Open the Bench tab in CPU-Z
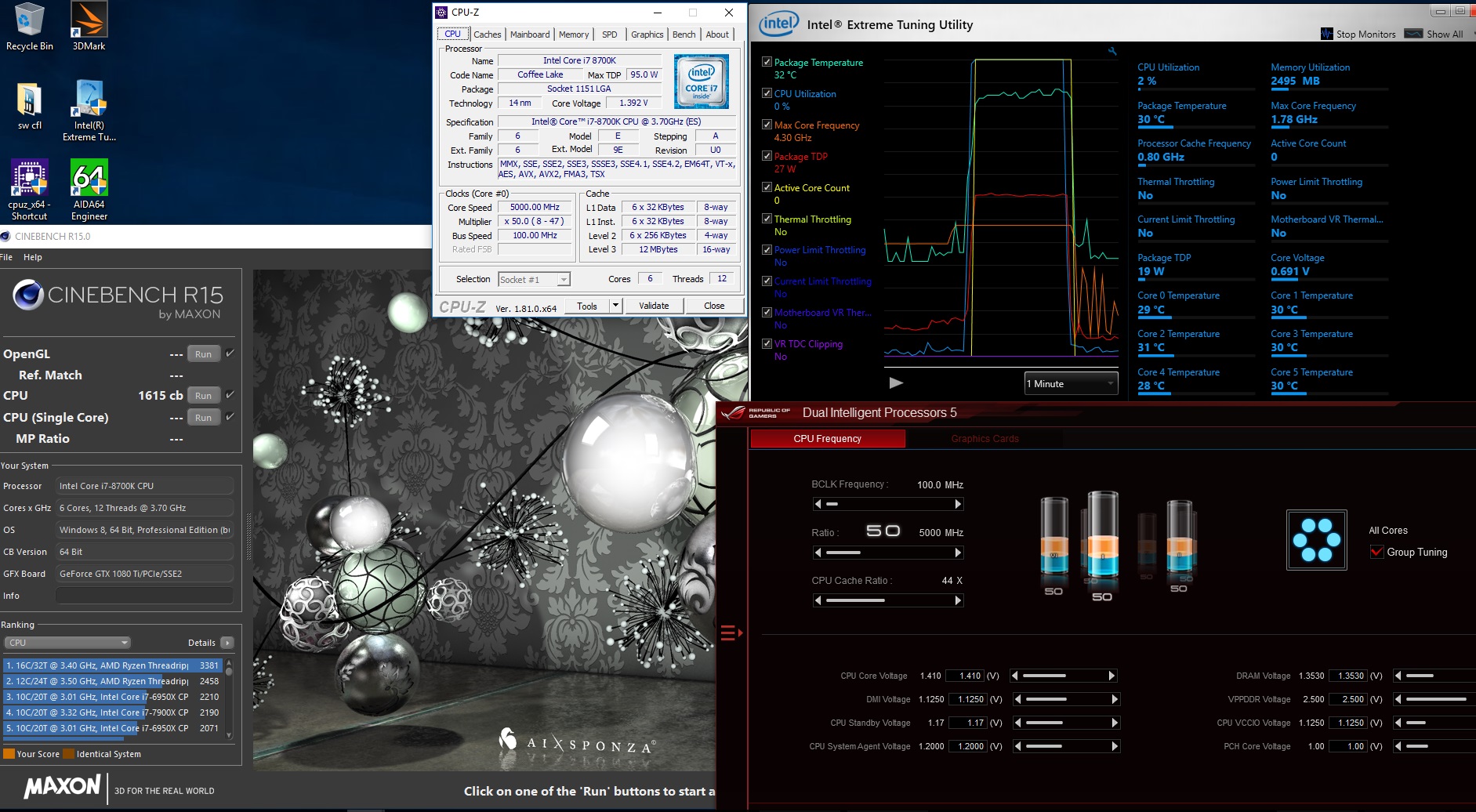The width and height of the screenshot is (1476, 812). point(684,34)
